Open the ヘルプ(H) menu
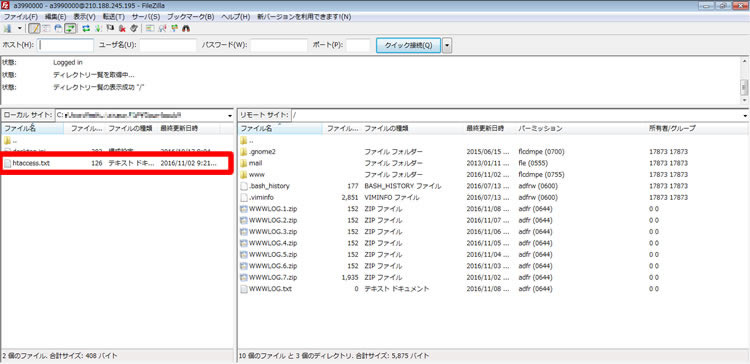This screenshot has height=364, width=750. [236, 17]
